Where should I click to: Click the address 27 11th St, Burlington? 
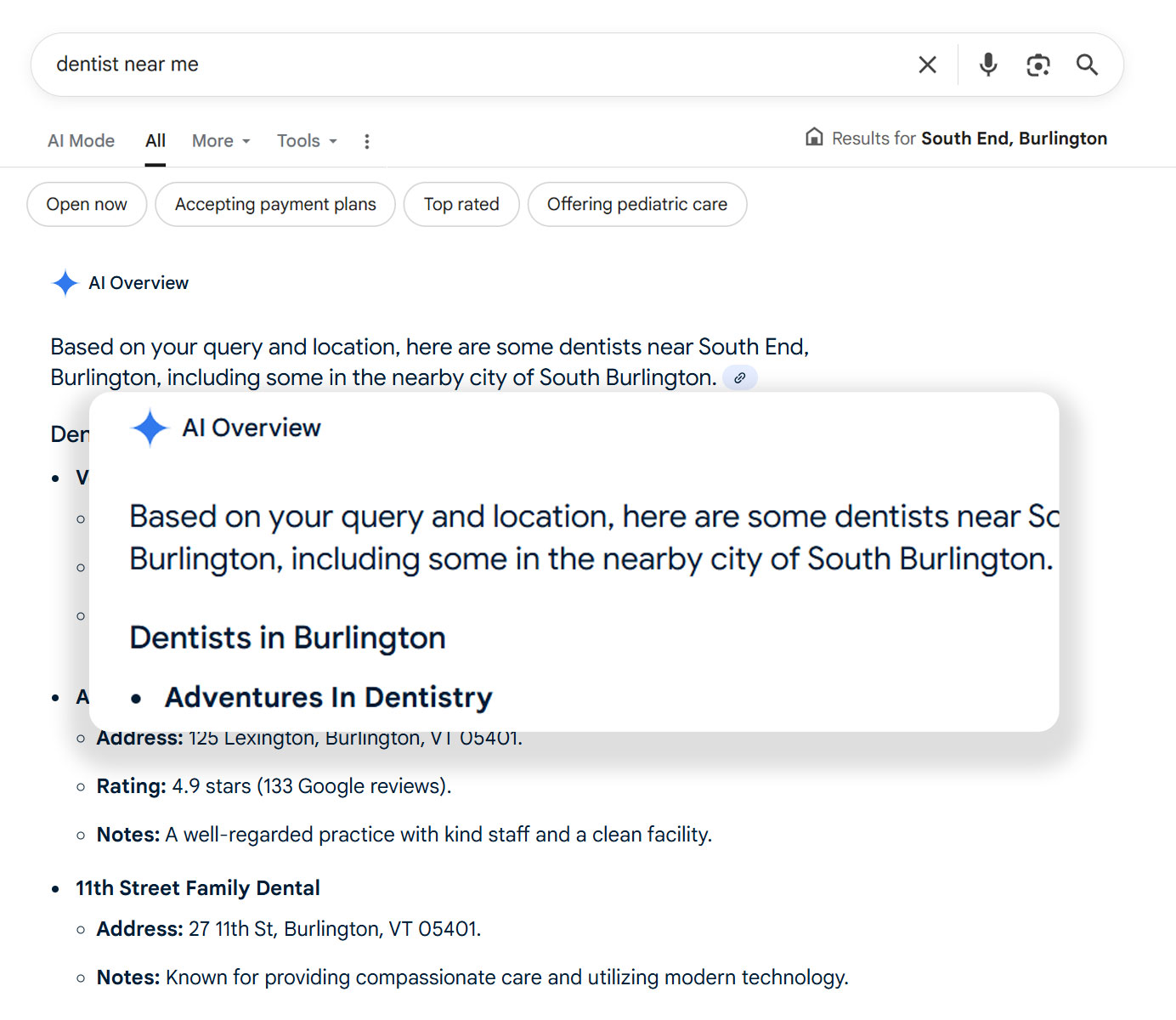pyautogui.click(x=289, y=929)
